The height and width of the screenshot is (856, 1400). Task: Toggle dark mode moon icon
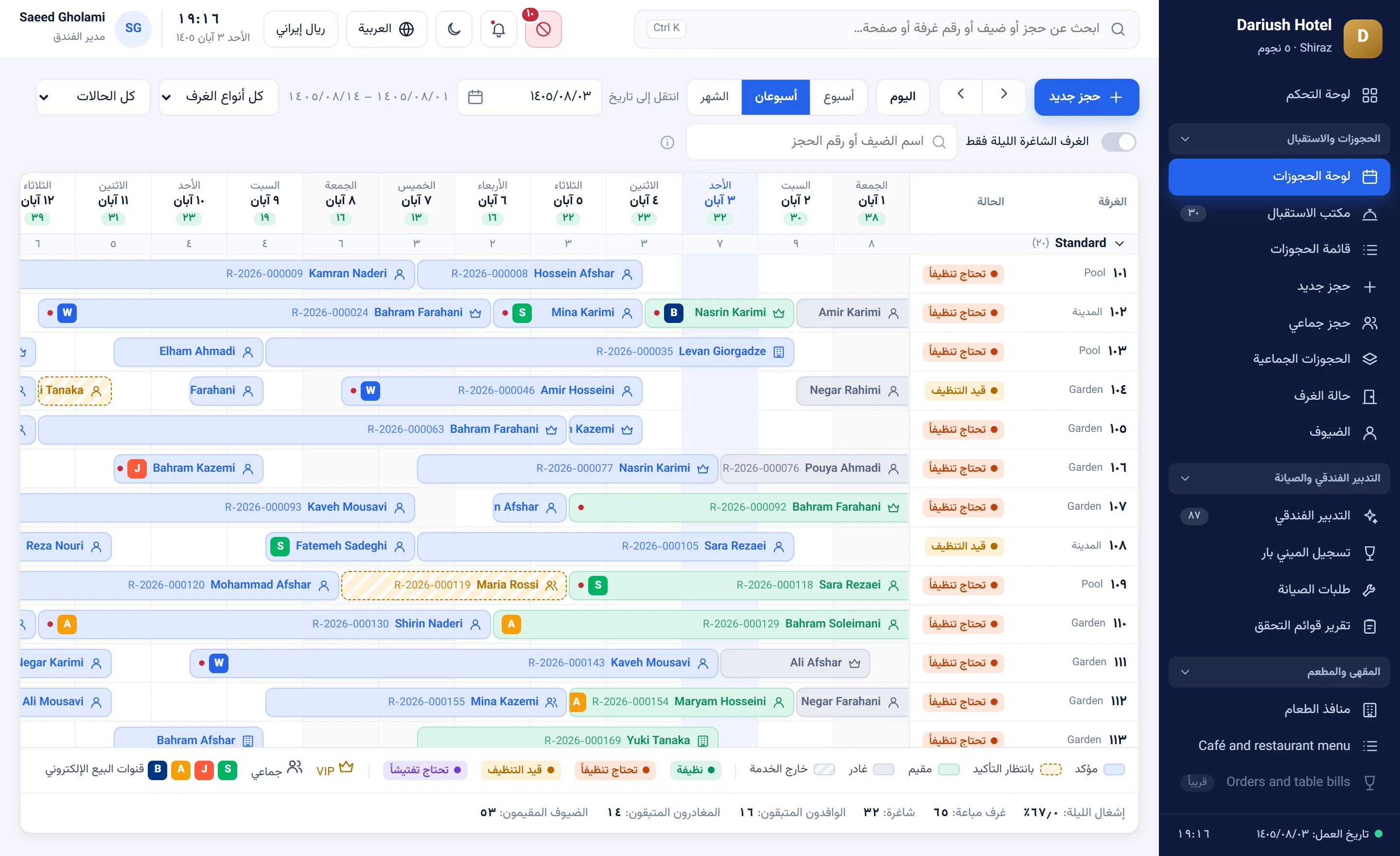coord(454,28)
